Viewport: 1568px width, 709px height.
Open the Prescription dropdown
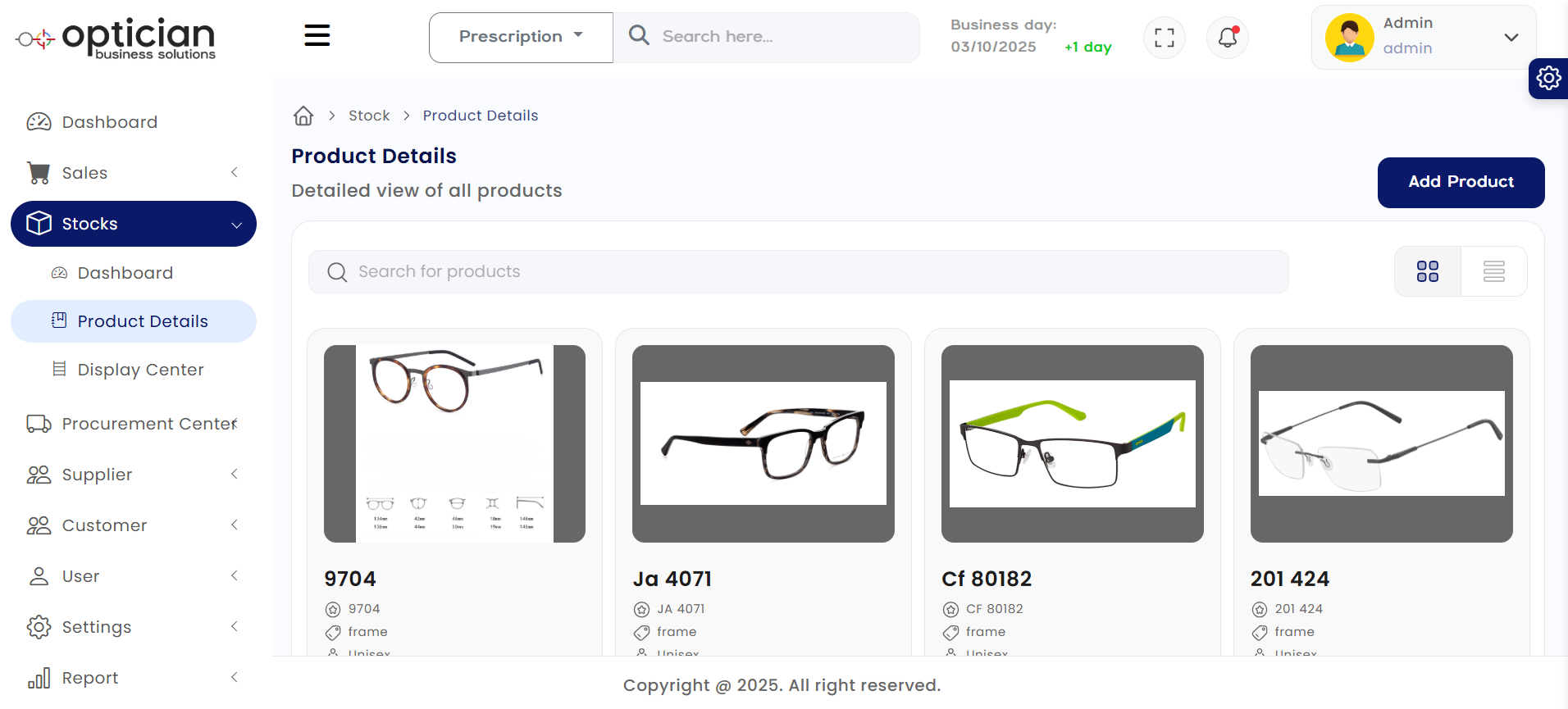click(x=521, y=37)
